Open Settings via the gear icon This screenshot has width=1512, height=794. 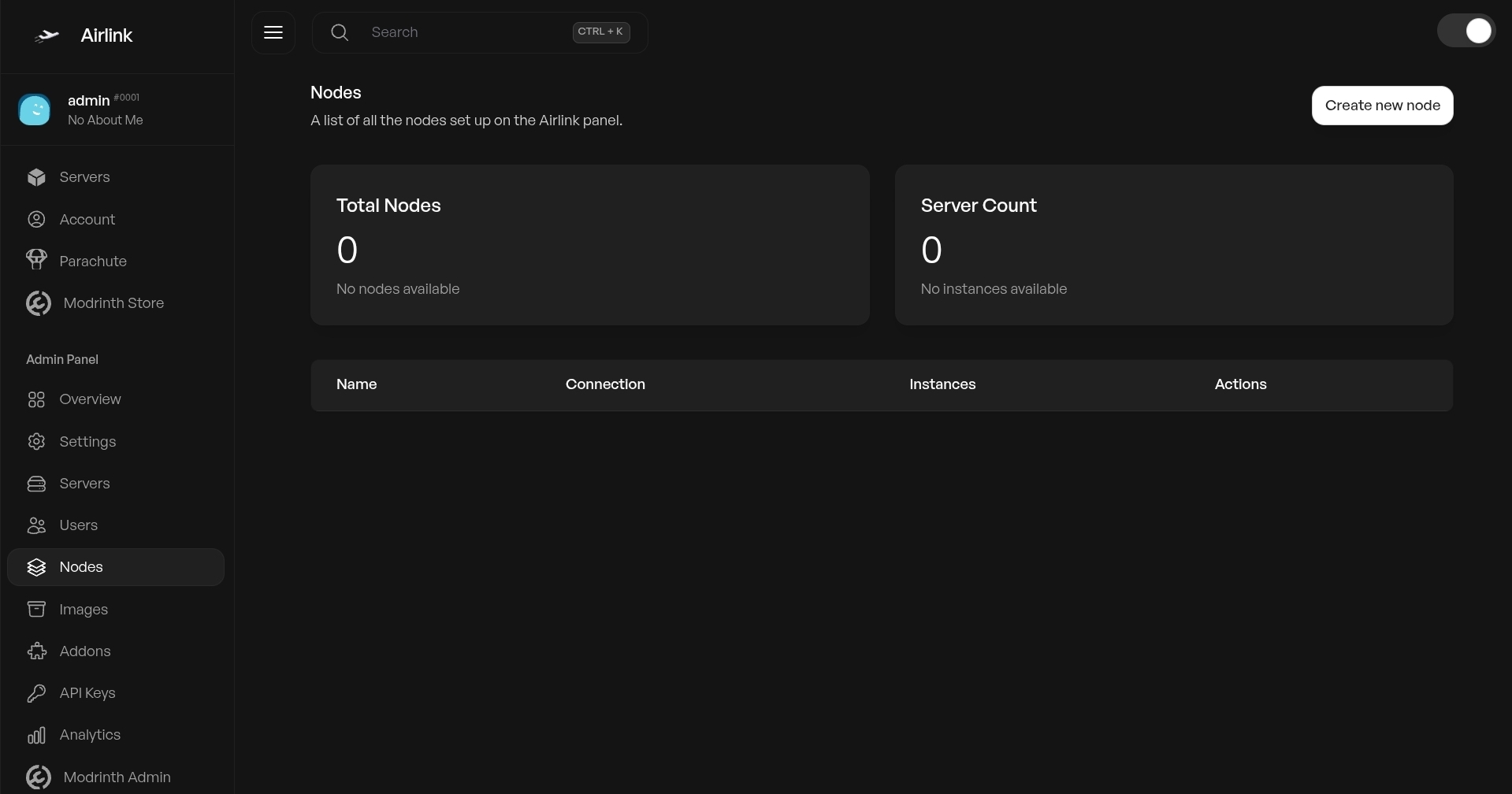point(36,442)
